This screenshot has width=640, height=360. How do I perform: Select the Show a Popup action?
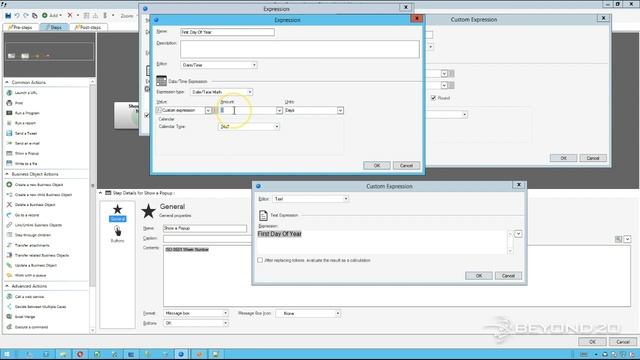coord(27,153)
